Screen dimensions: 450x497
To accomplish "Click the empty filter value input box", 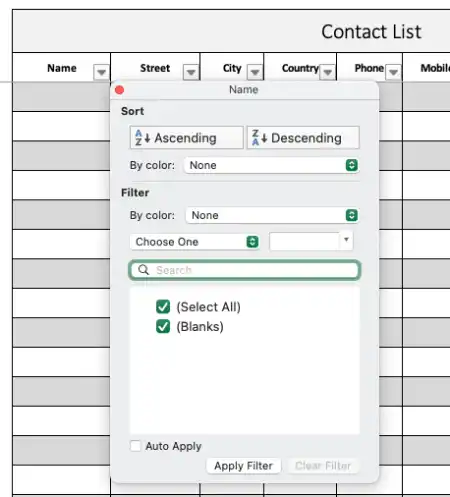I will point(305,241).
